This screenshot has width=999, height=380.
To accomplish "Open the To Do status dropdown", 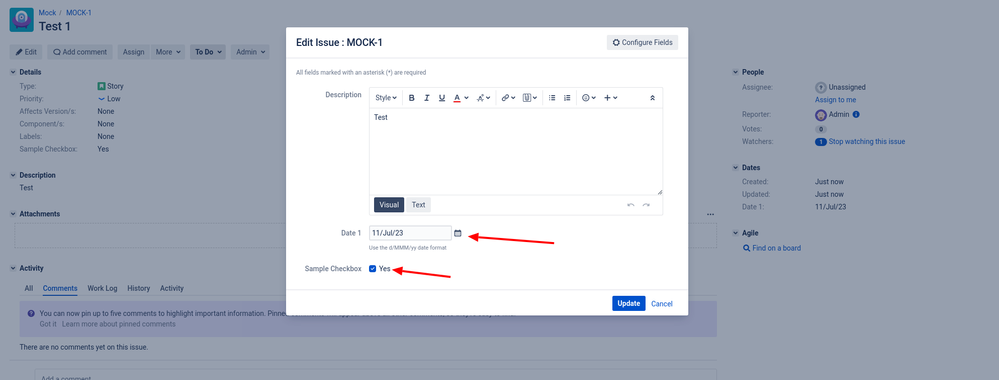I will [208, 52].
